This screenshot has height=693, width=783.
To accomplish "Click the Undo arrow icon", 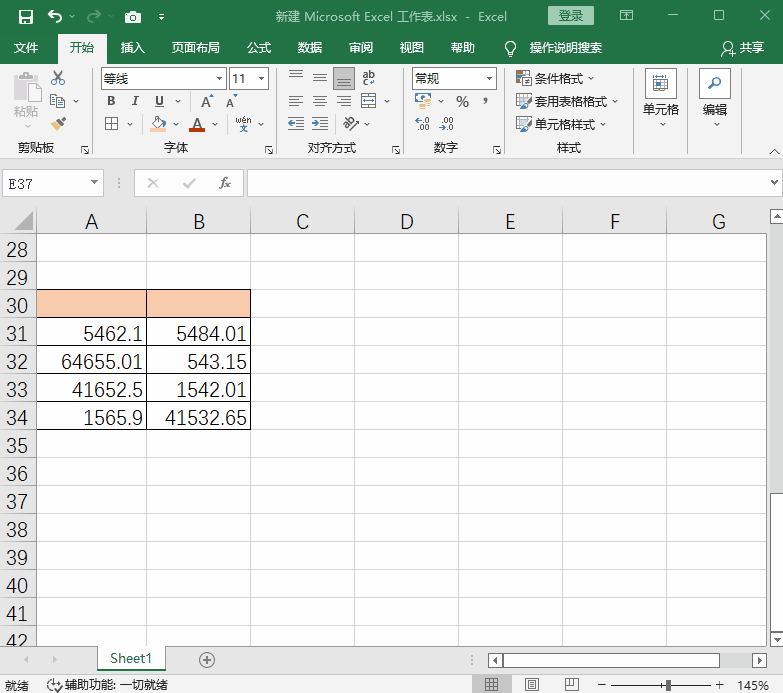I will [55, 16].
